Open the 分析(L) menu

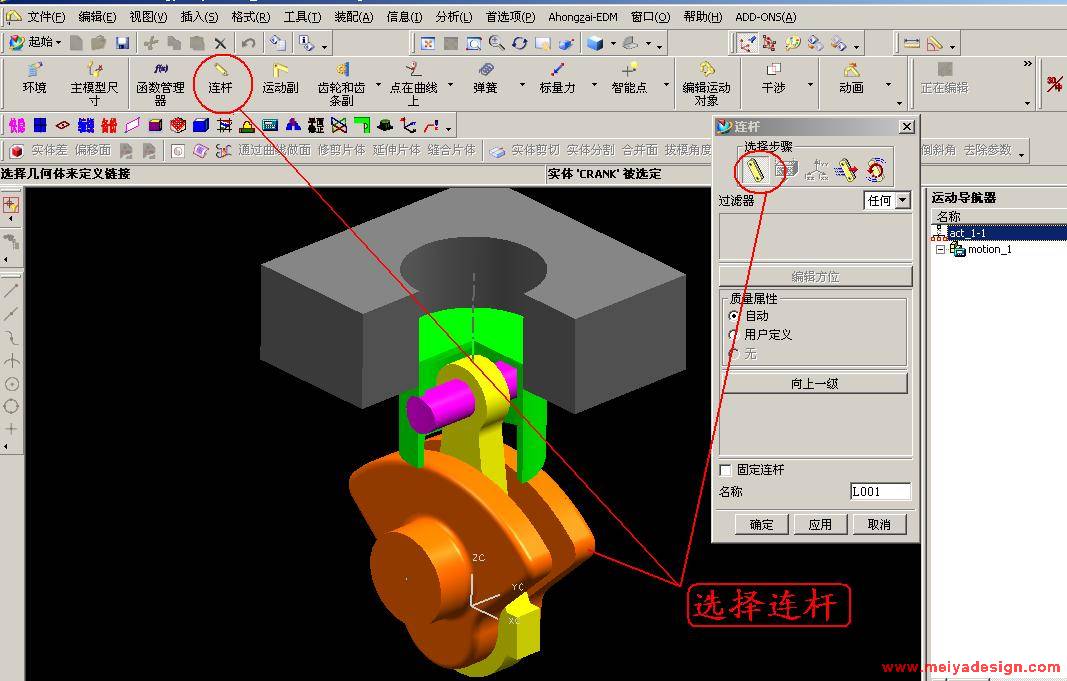click(454, 16)
